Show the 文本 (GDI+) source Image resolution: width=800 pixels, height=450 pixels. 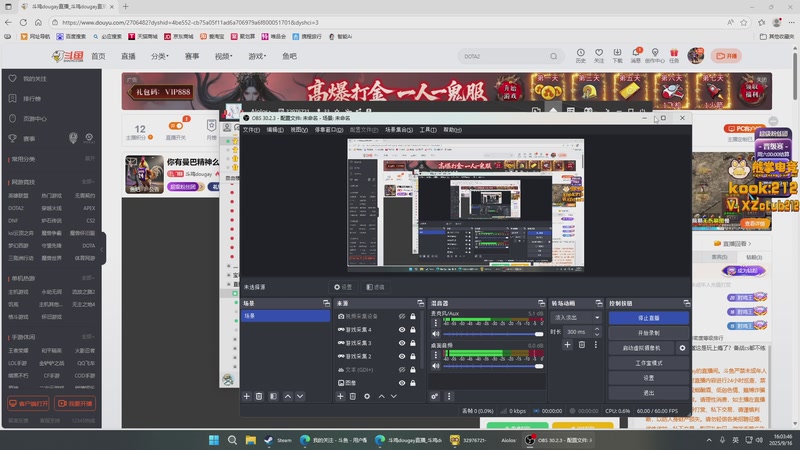pyautogui.click(x=402, y=369)
